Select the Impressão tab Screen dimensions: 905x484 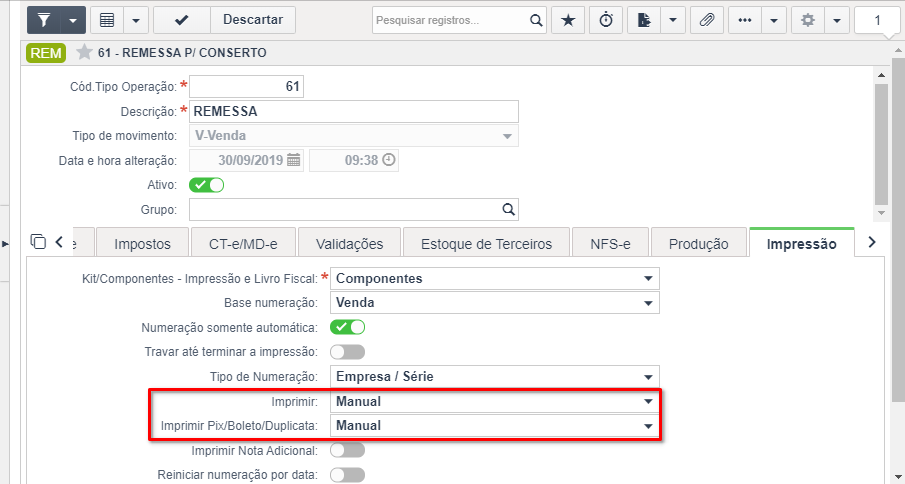(x=801, y=243)
